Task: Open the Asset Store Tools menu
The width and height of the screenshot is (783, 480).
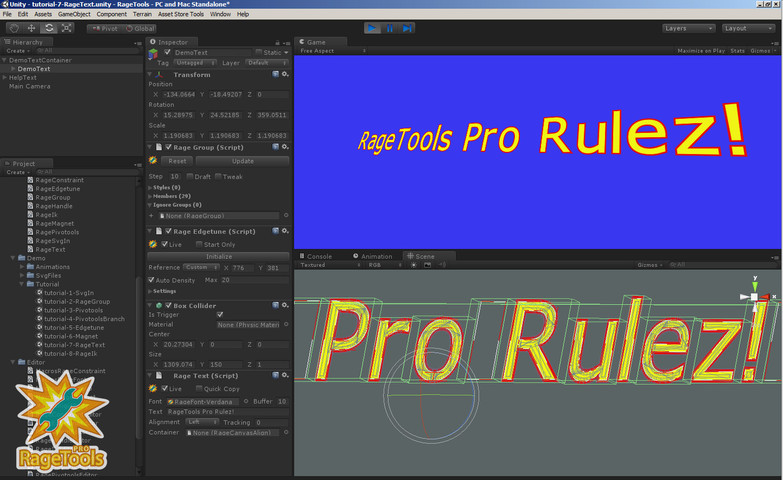Action: point(181,14)
